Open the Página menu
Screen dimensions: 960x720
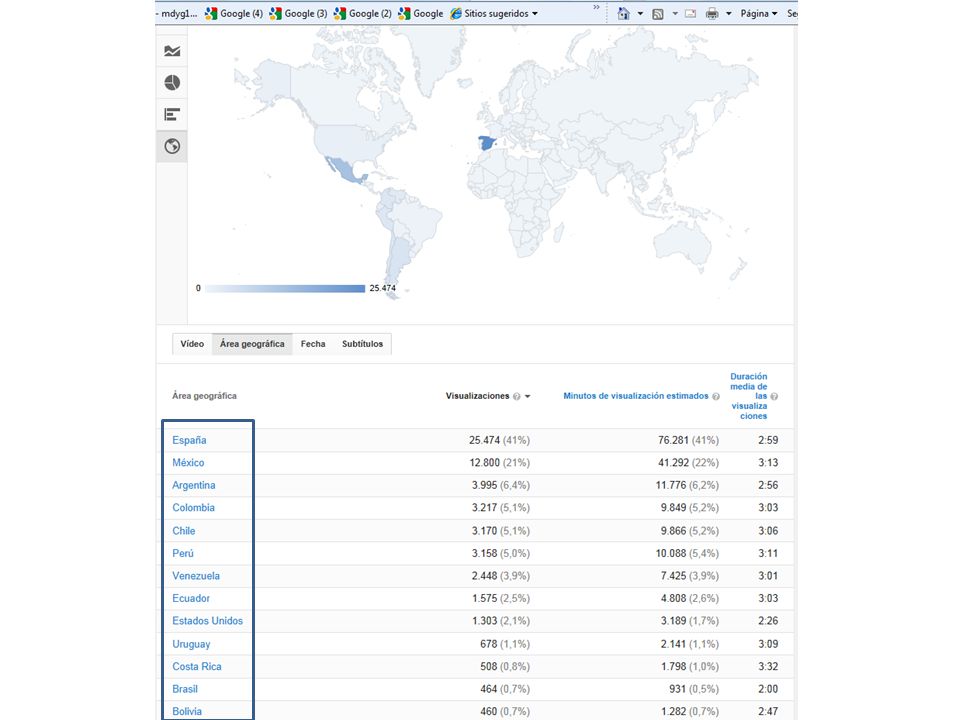pyautogui.click(x=759, y=13)
